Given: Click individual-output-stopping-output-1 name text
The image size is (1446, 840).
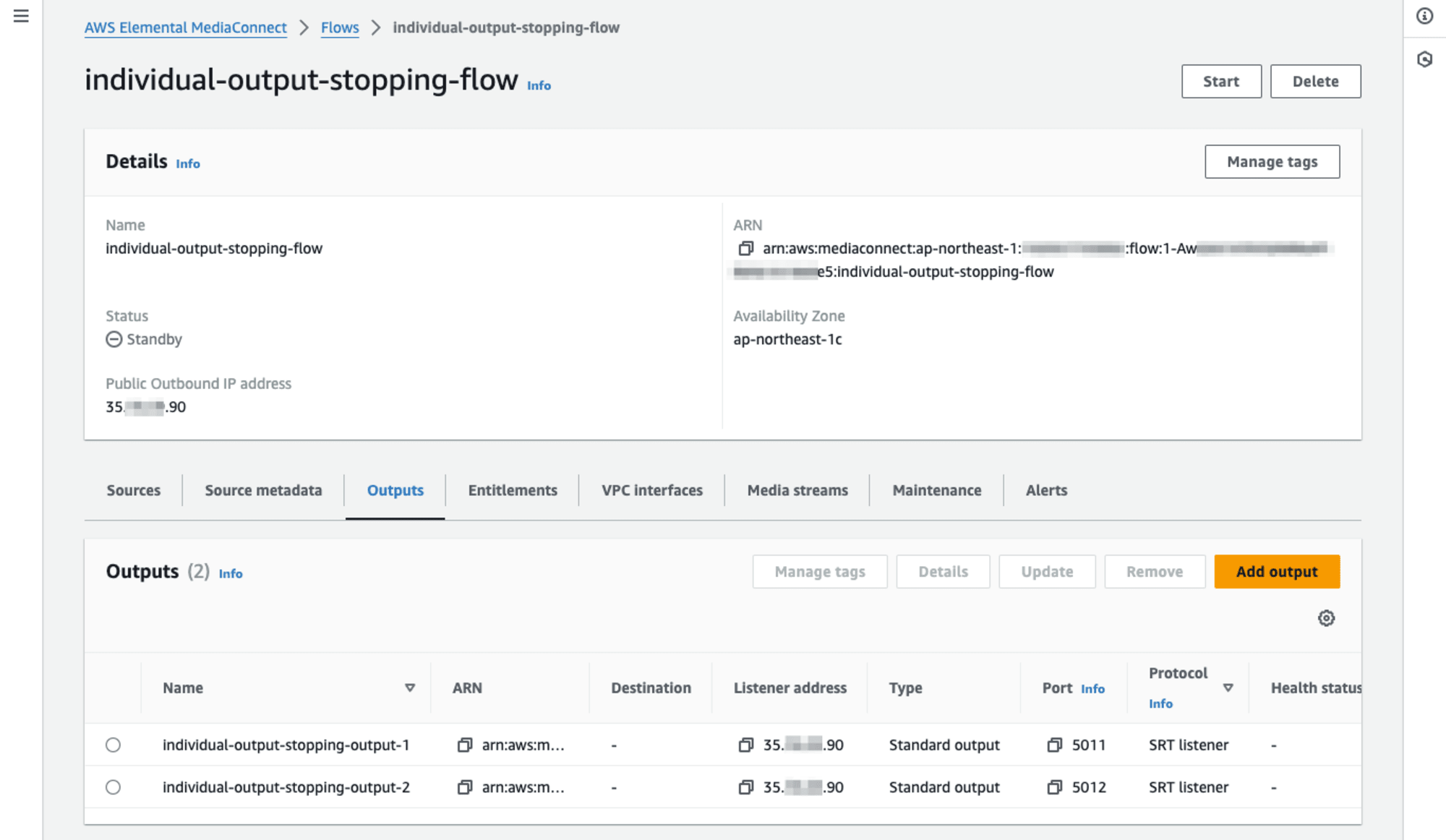Looking at the screenshot, I should [x=286, y=745].
